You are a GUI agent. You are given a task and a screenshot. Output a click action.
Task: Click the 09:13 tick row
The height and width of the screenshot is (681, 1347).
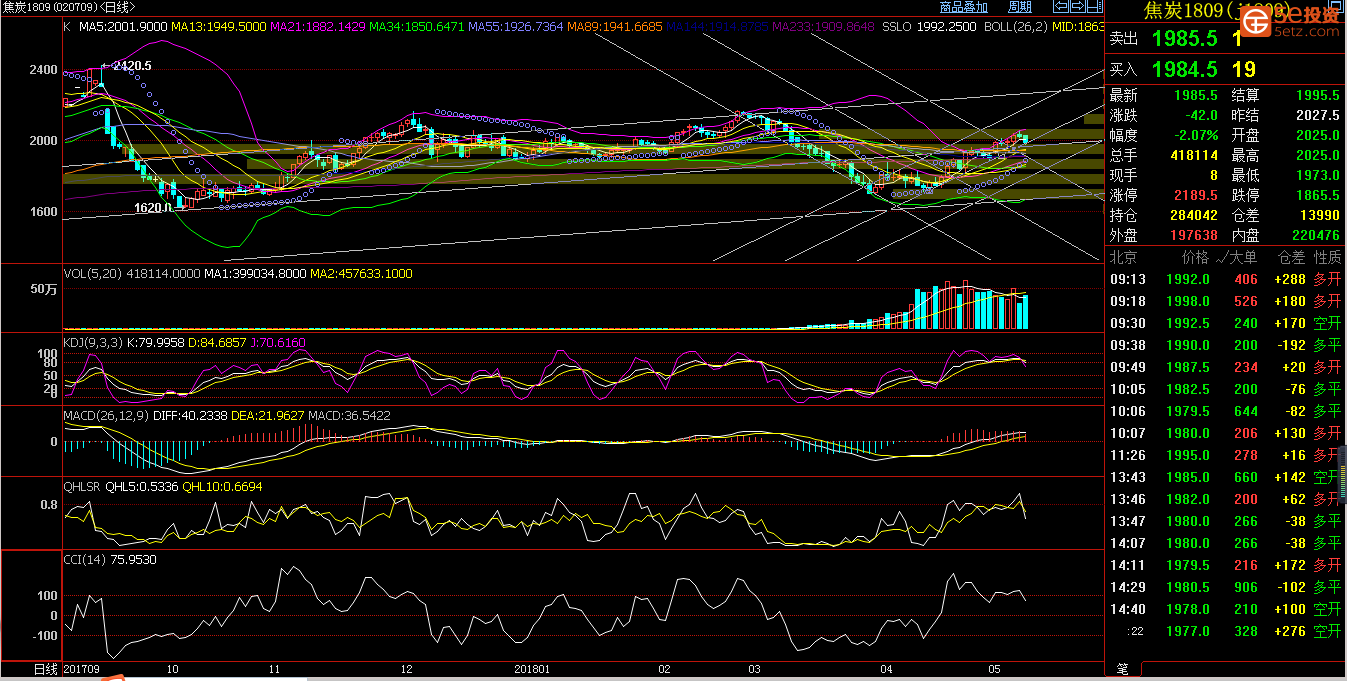pyautogui.click(x=1225, y=279)
